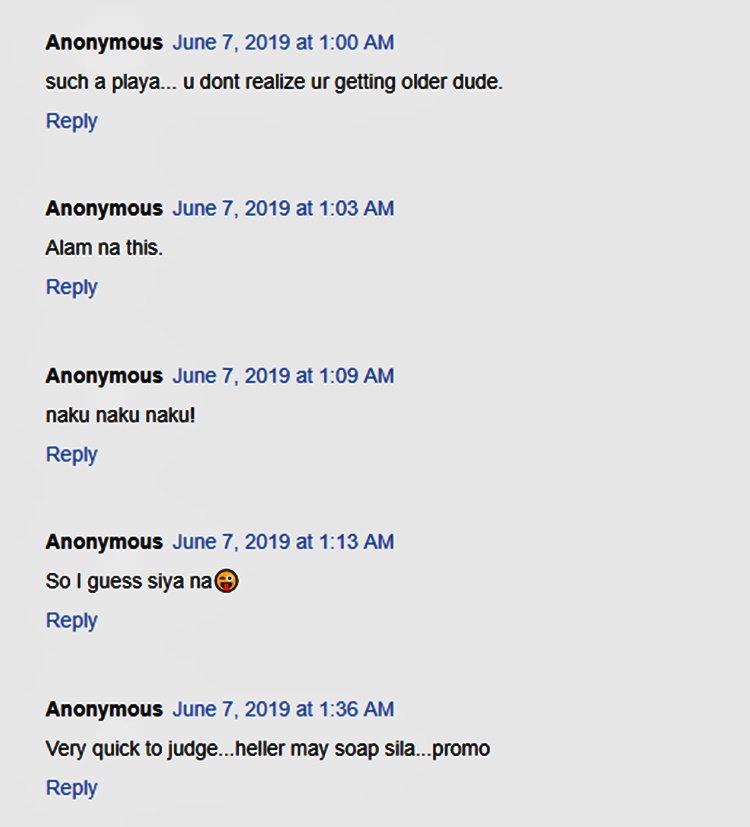
Task: Open the 1:13 AM comment timestamp link
Action: pyautogui.click(x=283, y=542)
